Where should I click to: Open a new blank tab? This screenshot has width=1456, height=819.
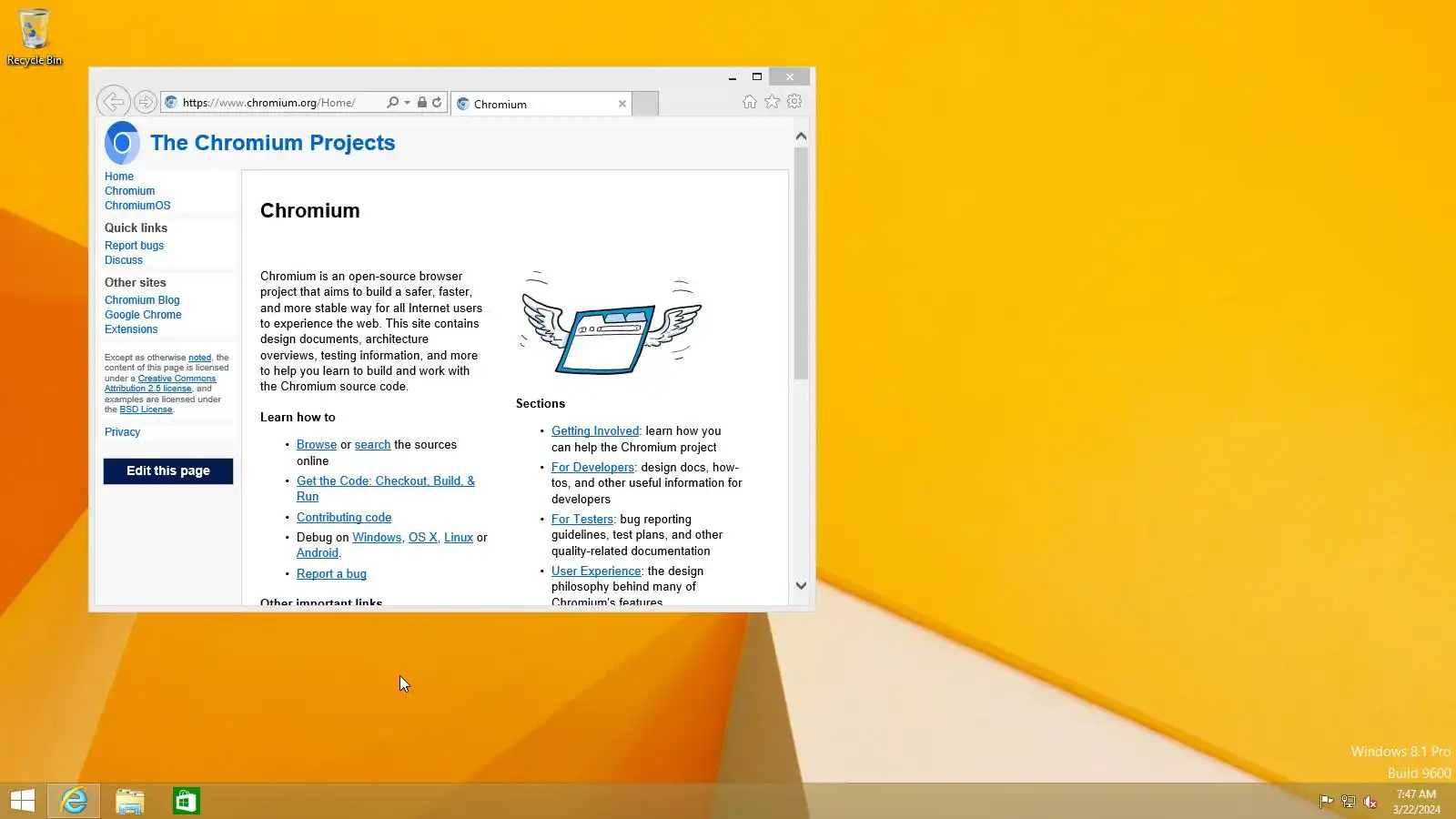tap(645, 104)
